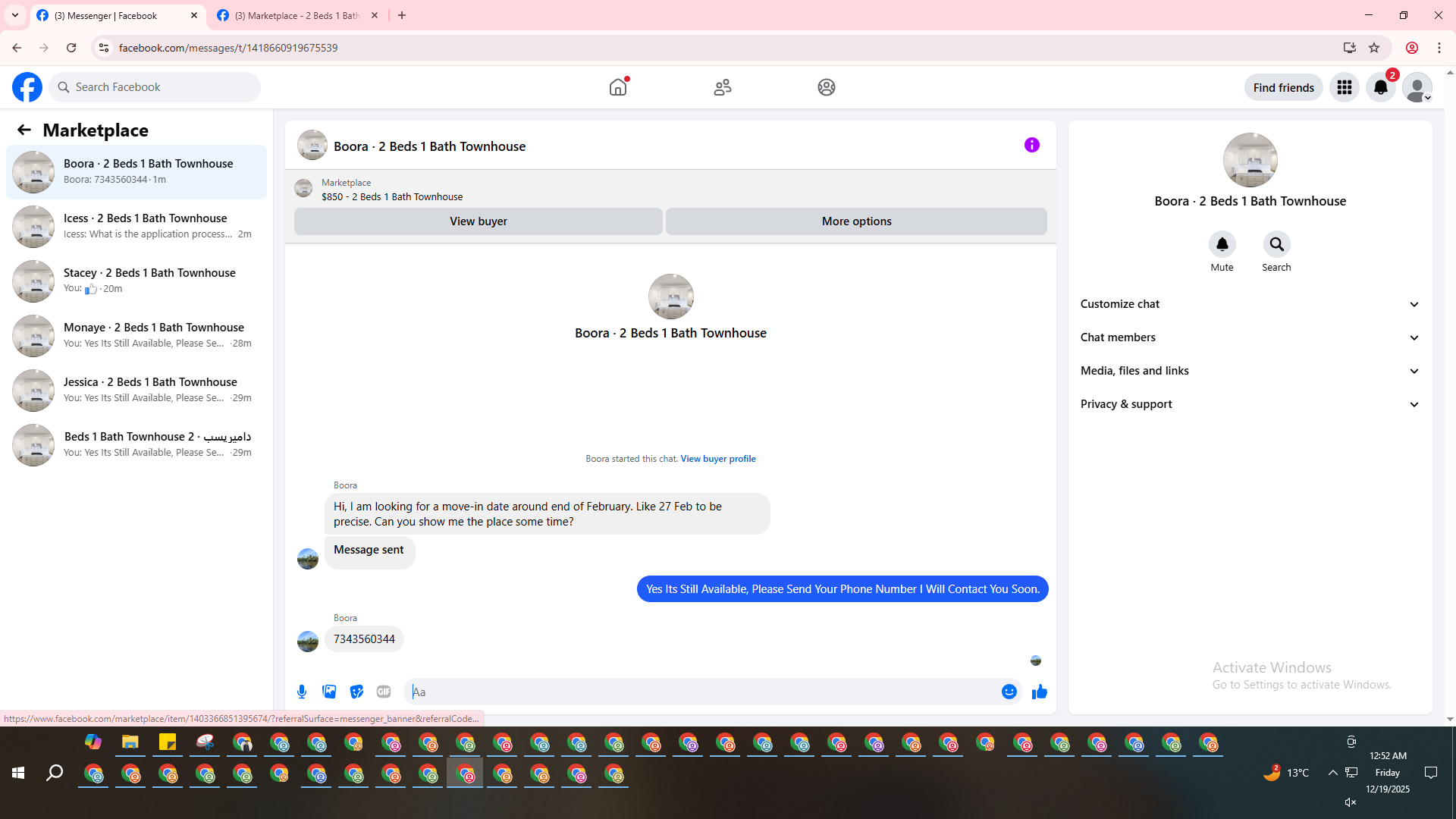This screenshot has height=819, width=1456.
Task: Mute the Boora conversation
Action: (x=1222, y=245)
